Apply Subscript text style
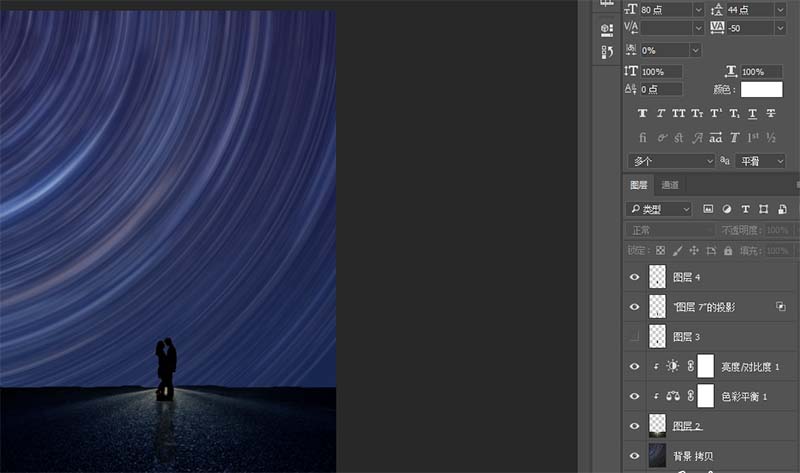The height and width of the screenshot is (473, 800). (734, 113)
